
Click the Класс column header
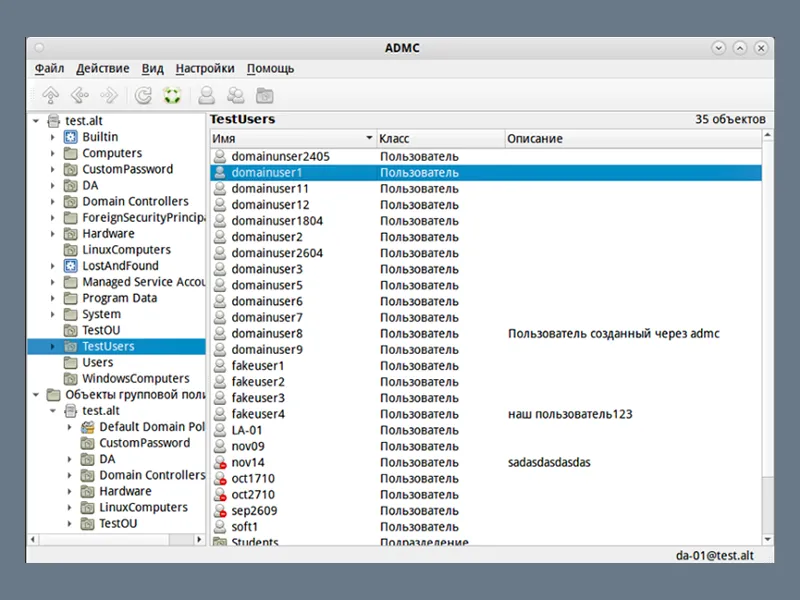click(440, 138)
